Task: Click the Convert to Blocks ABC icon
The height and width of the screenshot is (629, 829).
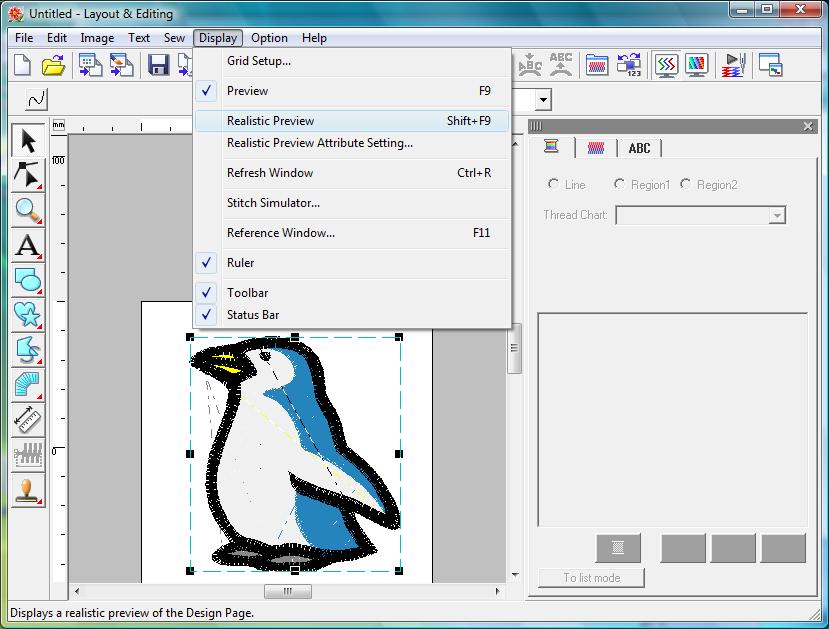Action: pyautogui.click(x=560, y=65)
